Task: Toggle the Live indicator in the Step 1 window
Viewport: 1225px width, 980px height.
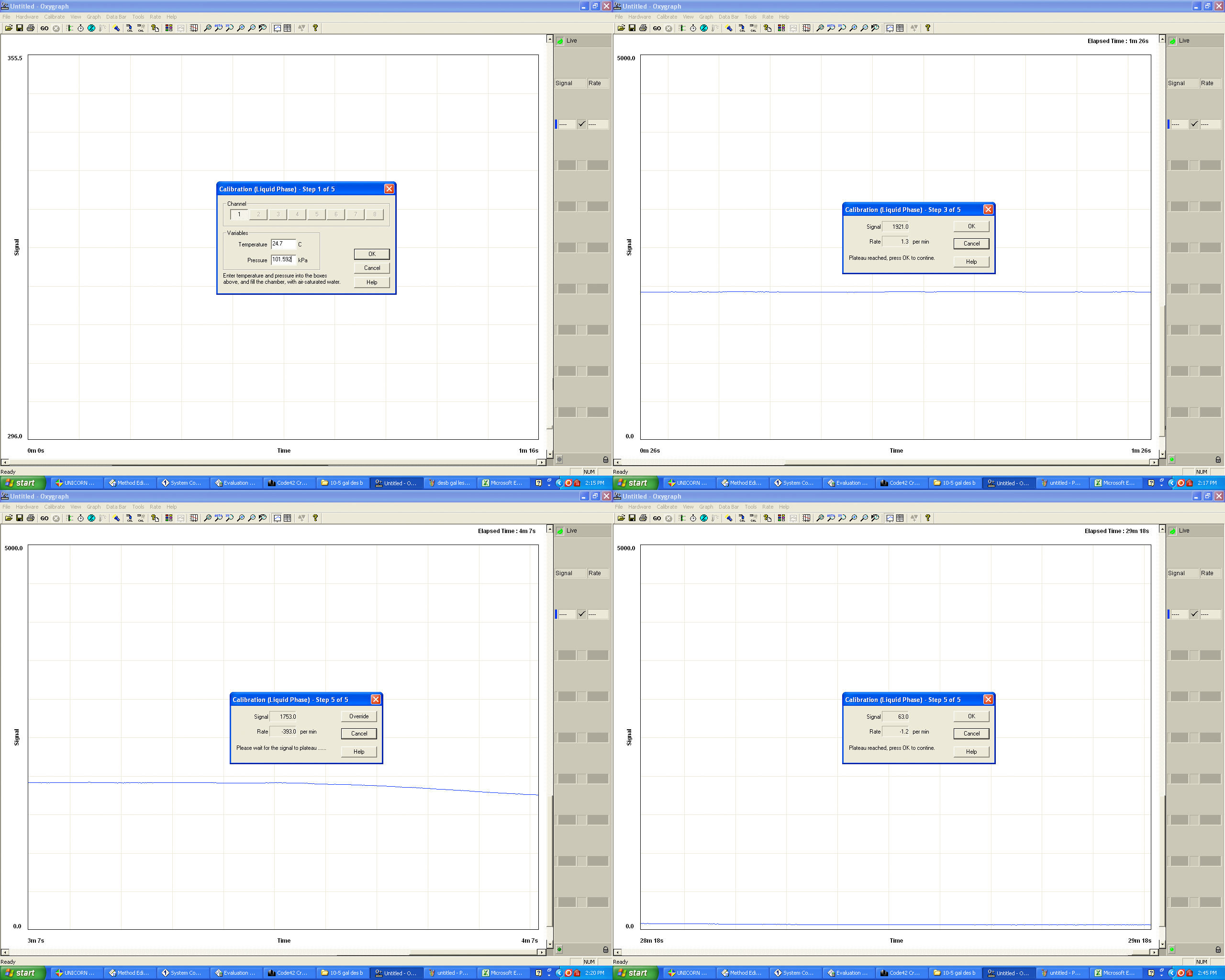Action: pyautogui.click(x=560, y=41)
